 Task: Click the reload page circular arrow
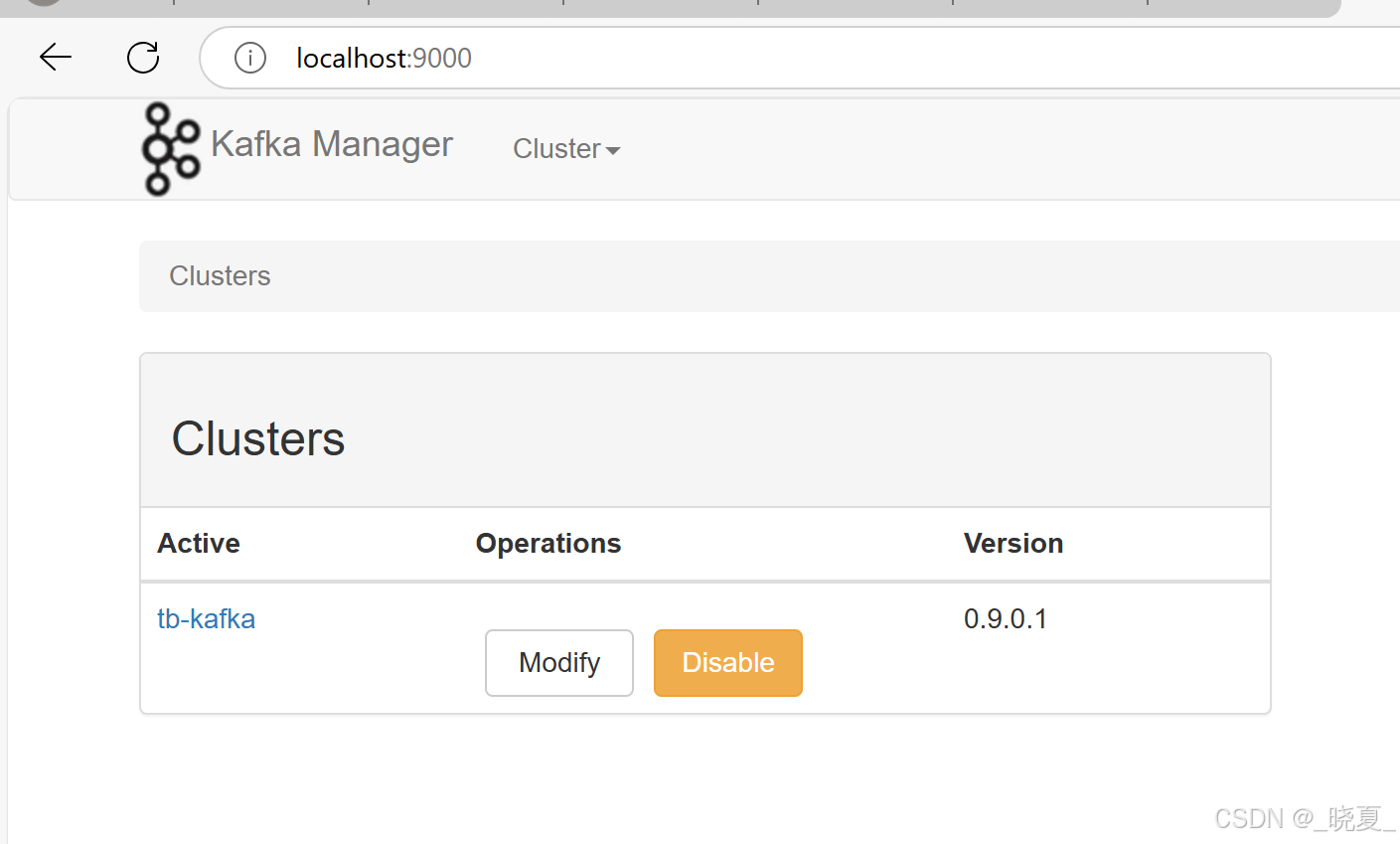[x=142, y=57]
